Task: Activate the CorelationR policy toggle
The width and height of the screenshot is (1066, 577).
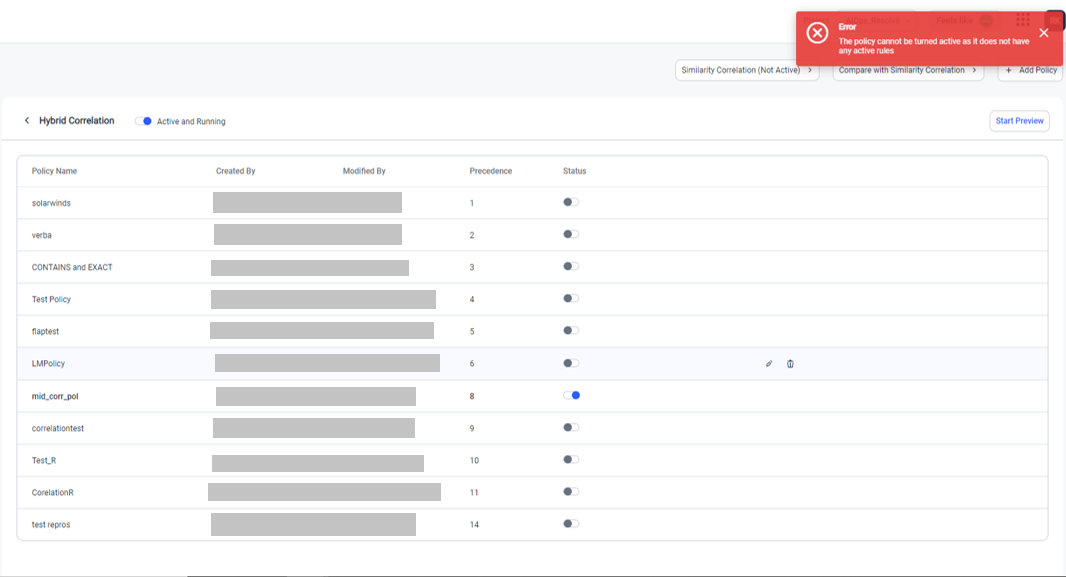Action: pyautogui.click(x=571, y=491)
